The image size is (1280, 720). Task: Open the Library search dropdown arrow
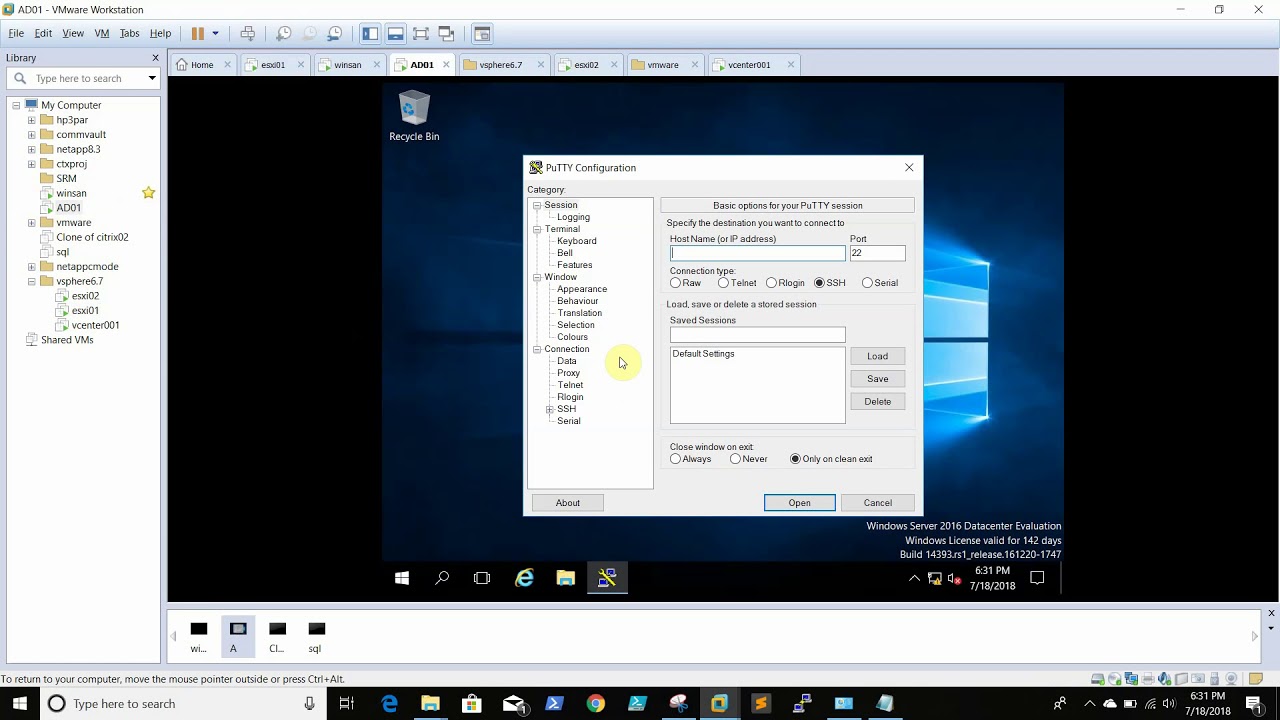click(x=152, y=78)
